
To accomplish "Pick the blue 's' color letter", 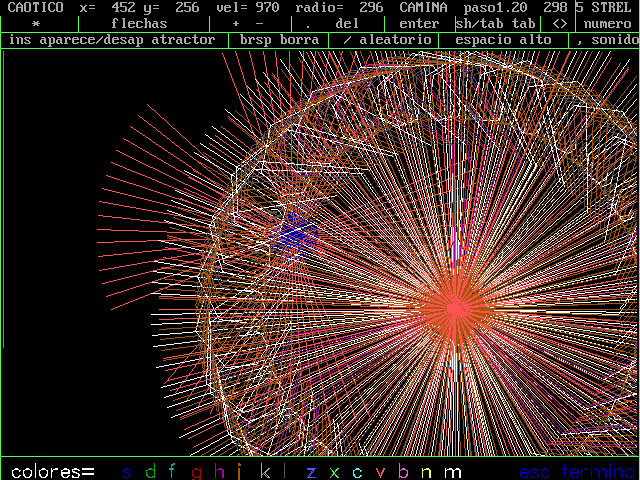I will 127,472.
